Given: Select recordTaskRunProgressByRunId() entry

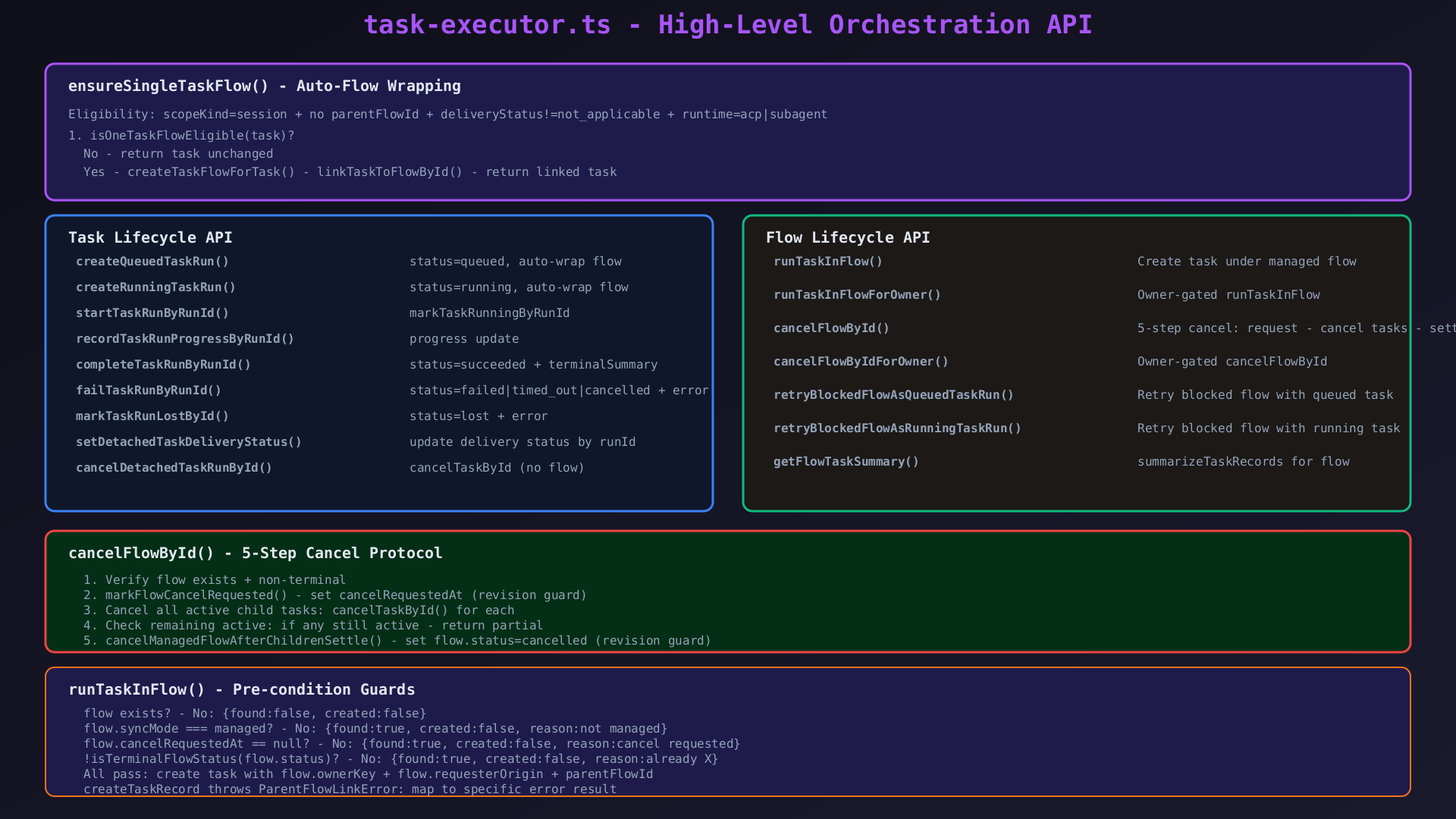Looking at the screenshot, I should pyautogui.click(x=185, y=339).
